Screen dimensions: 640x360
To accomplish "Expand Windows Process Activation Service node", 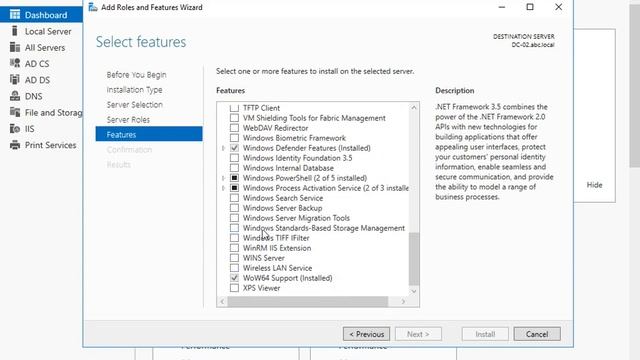I will coord(224,188).
